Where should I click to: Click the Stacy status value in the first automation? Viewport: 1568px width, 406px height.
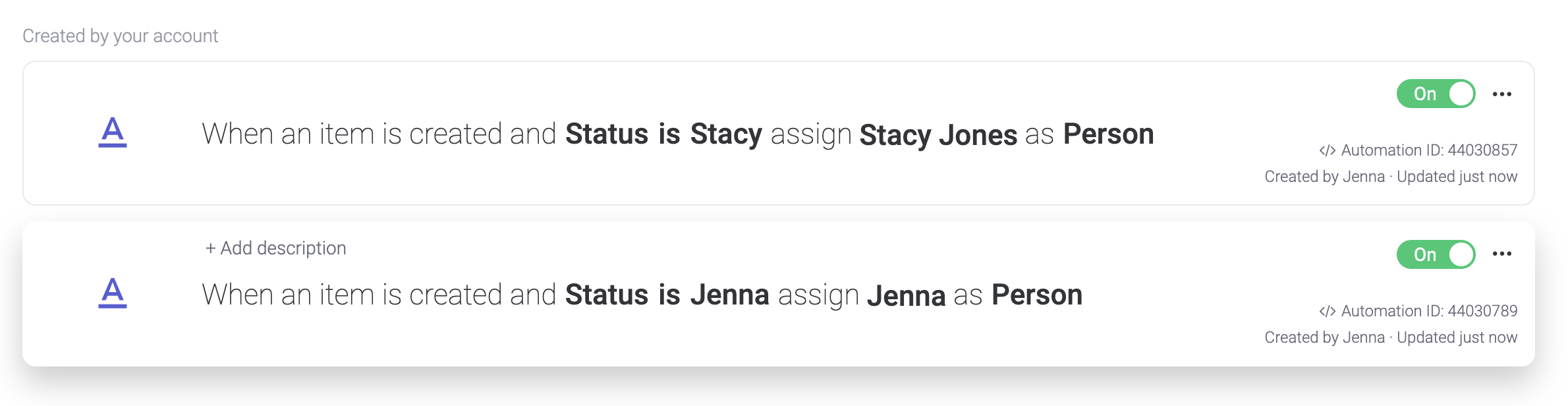[x=726, y=134]
